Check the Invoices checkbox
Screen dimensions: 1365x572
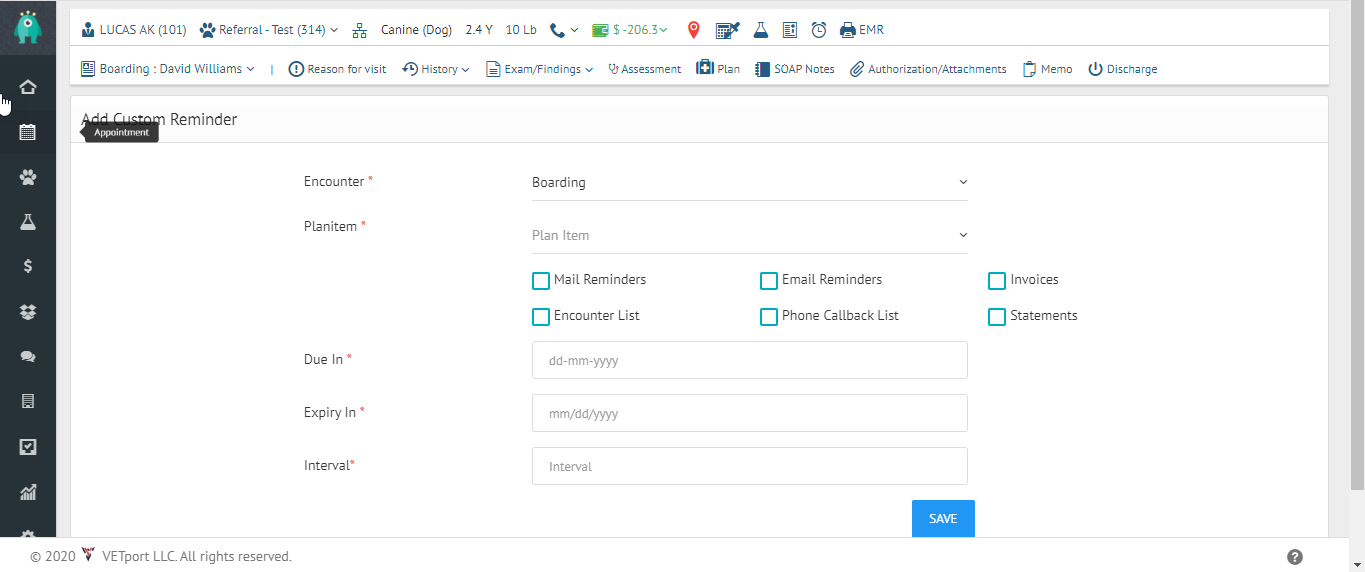click(x=997, y=281)
